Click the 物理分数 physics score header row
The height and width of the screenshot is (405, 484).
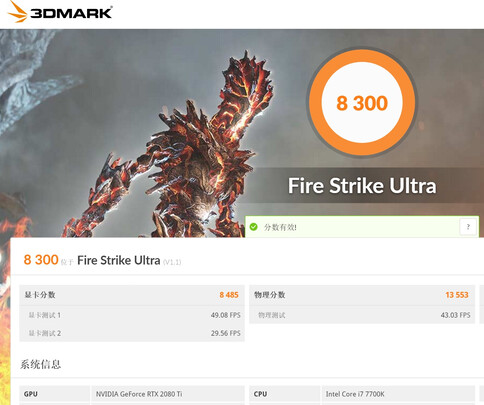click(362, 295)
